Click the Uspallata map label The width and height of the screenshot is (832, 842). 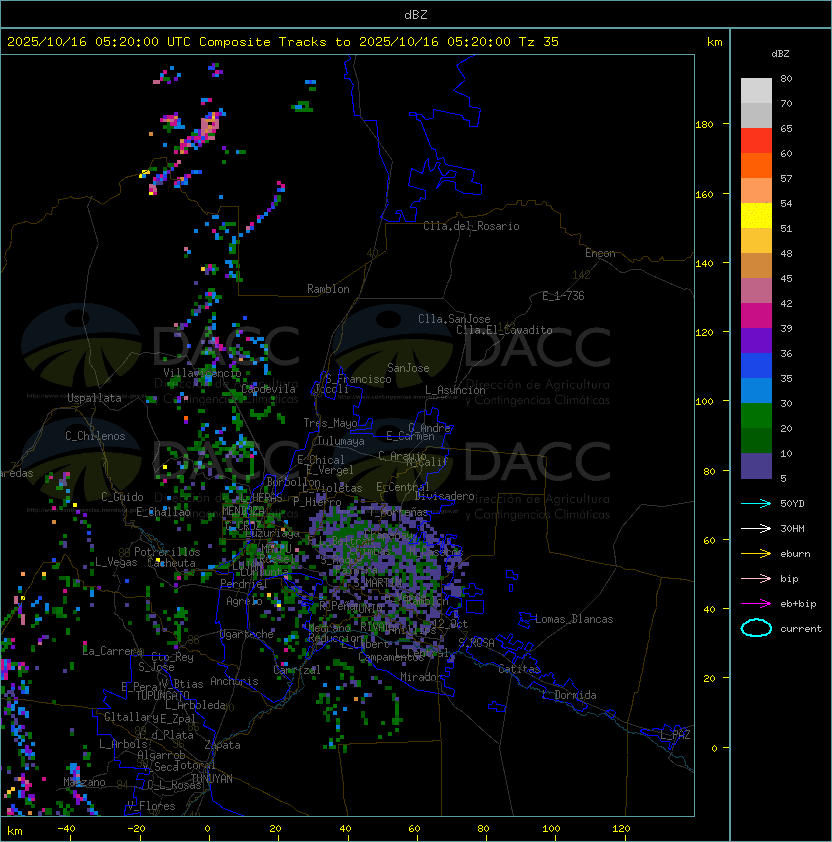(x=94, y=398)
